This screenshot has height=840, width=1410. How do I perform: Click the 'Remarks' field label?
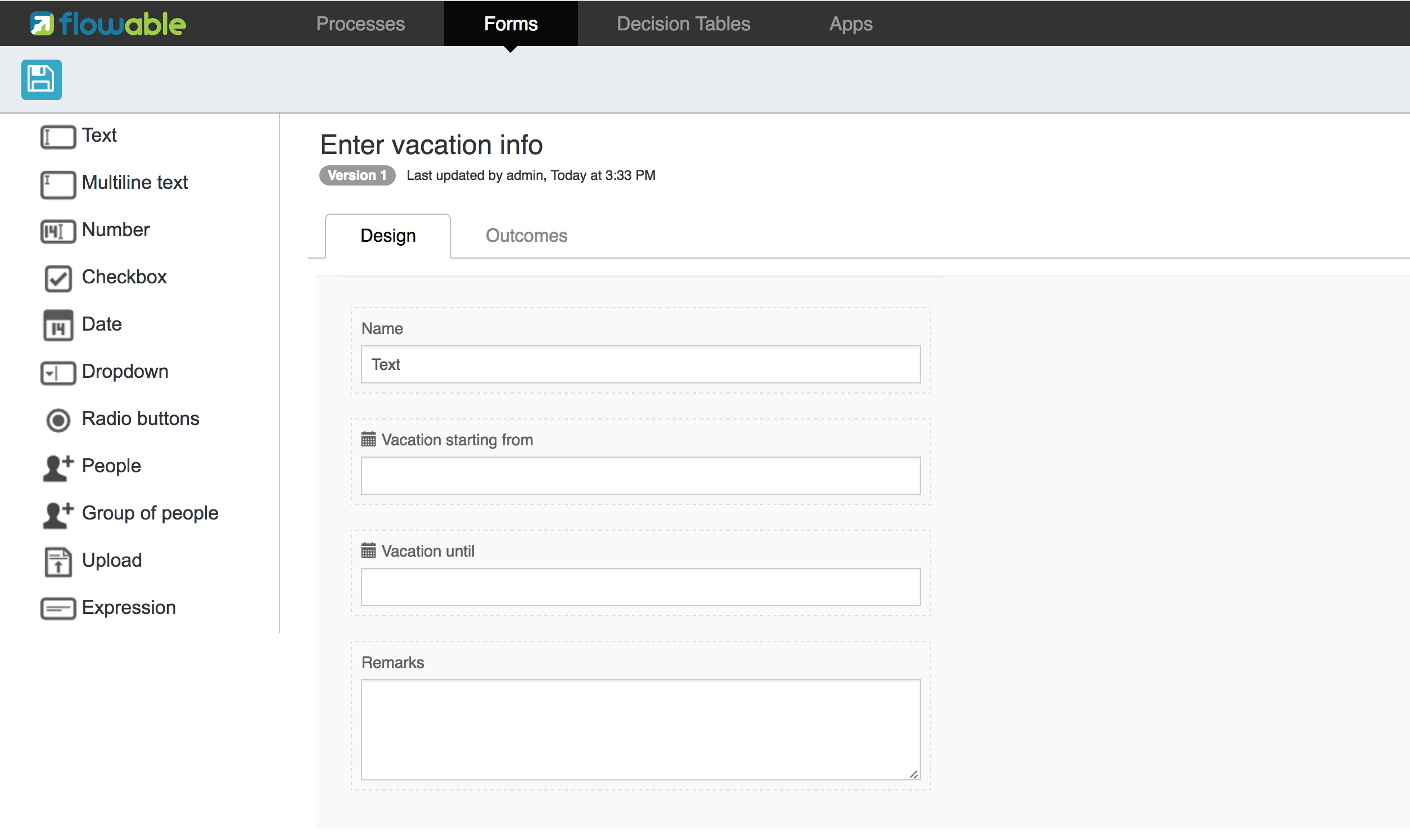coord(392,662)
